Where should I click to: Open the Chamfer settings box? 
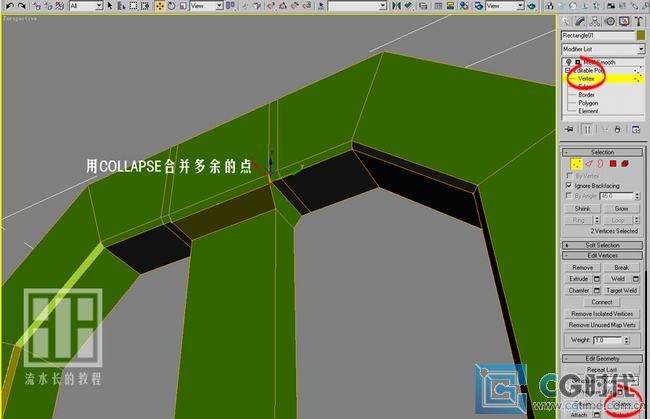pos(597,291)
